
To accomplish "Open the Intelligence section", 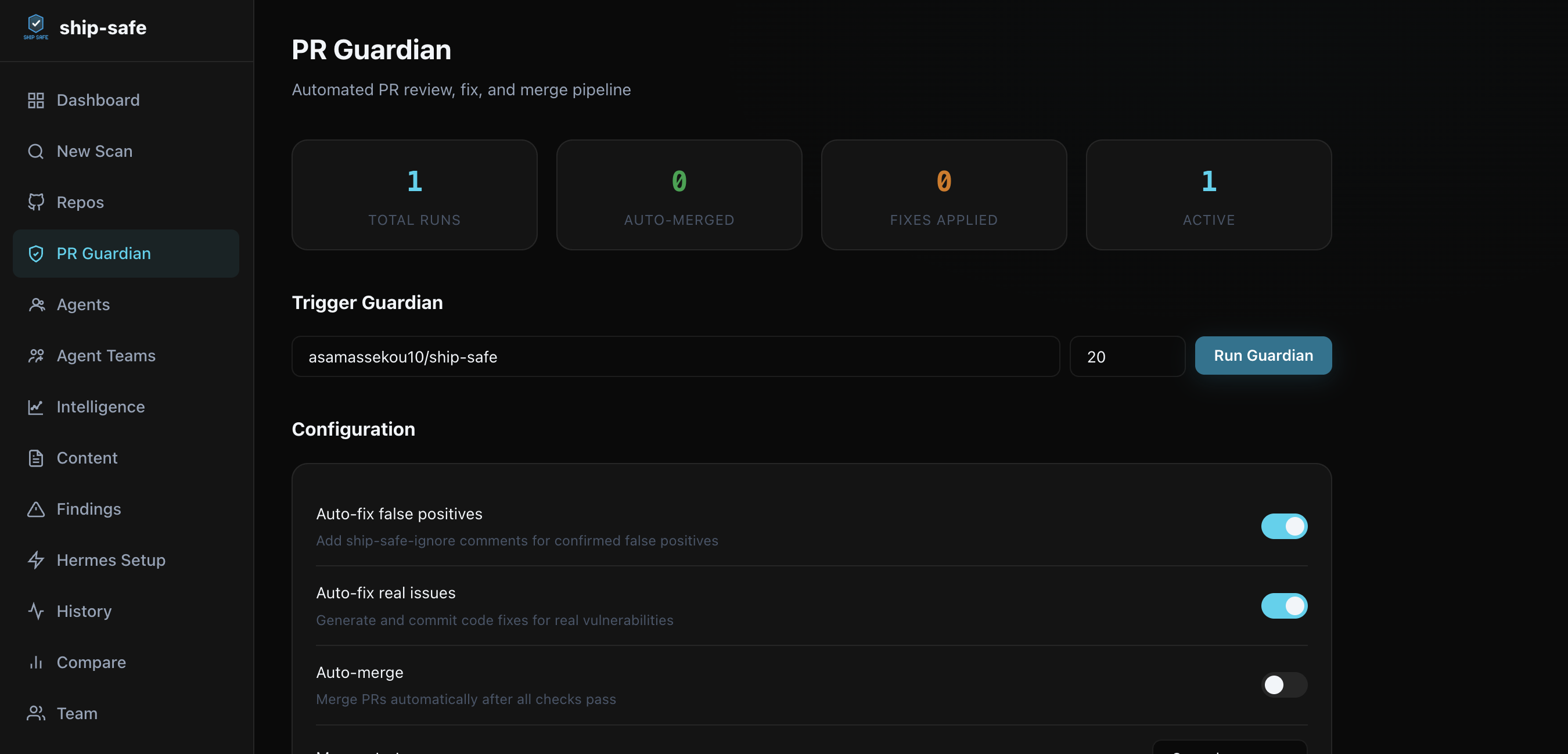I will click(126, 407).
